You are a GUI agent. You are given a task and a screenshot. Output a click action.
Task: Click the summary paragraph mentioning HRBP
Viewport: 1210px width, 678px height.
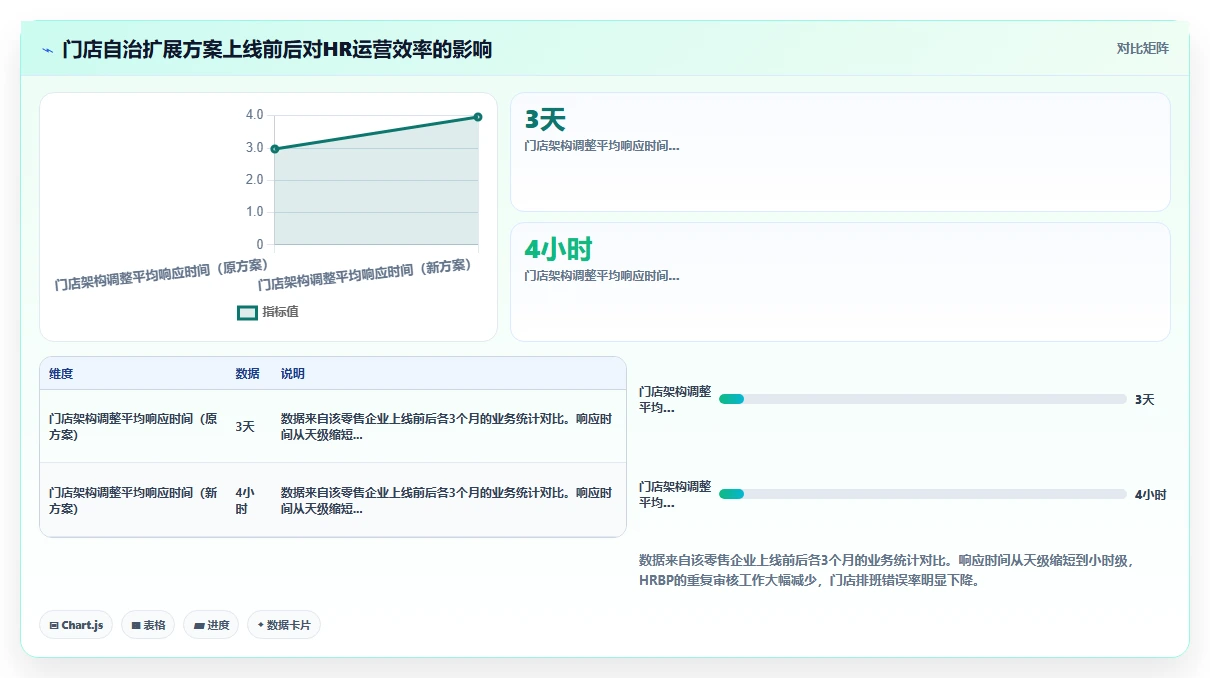point(884,570)
